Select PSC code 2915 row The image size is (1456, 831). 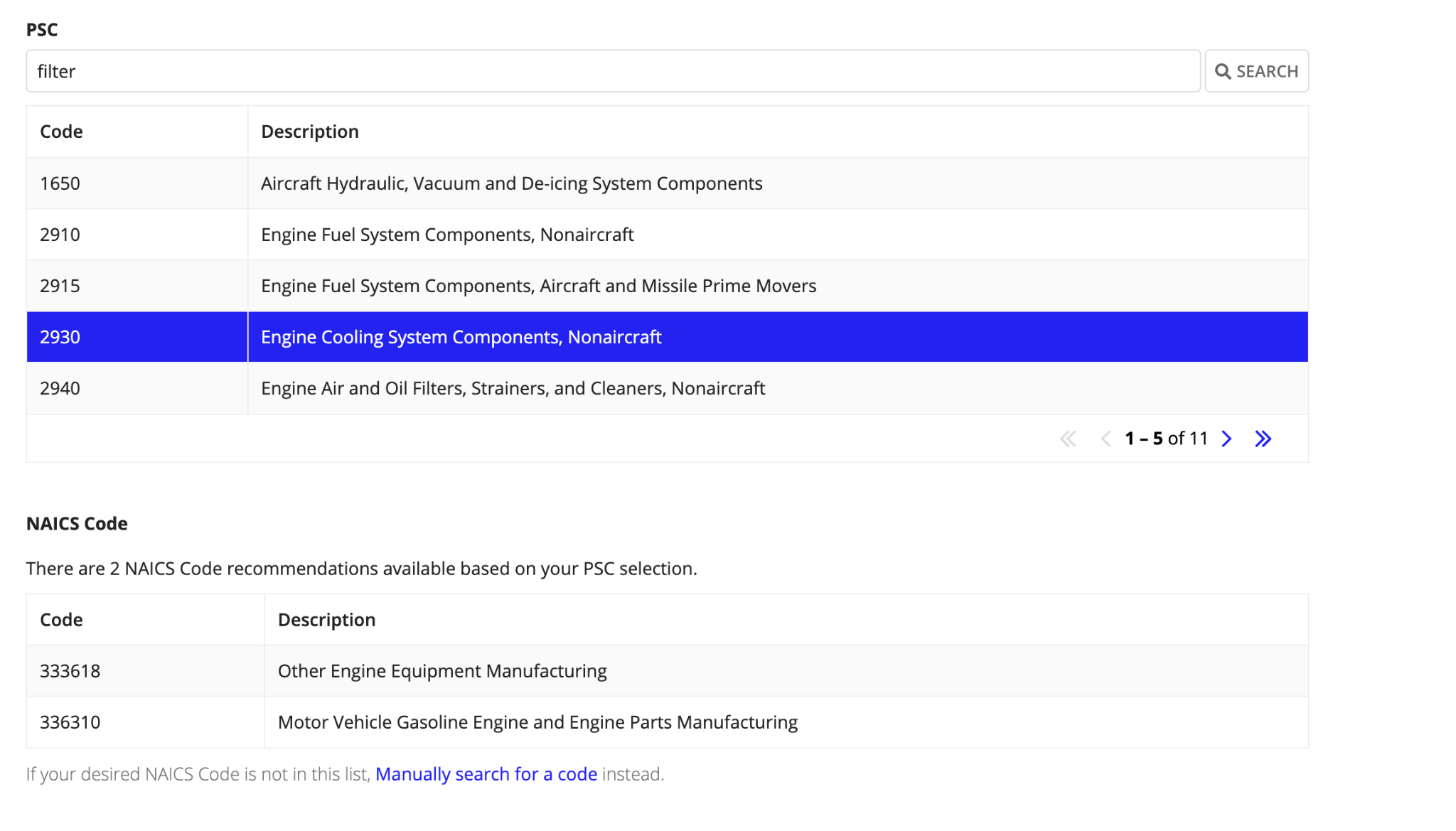tap(668, 286)
